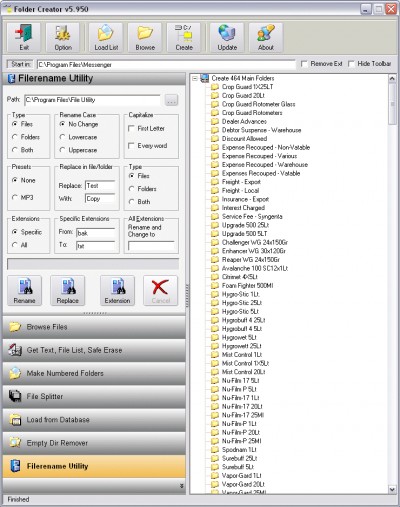Click the path browse '...' button

coord(171,100)
